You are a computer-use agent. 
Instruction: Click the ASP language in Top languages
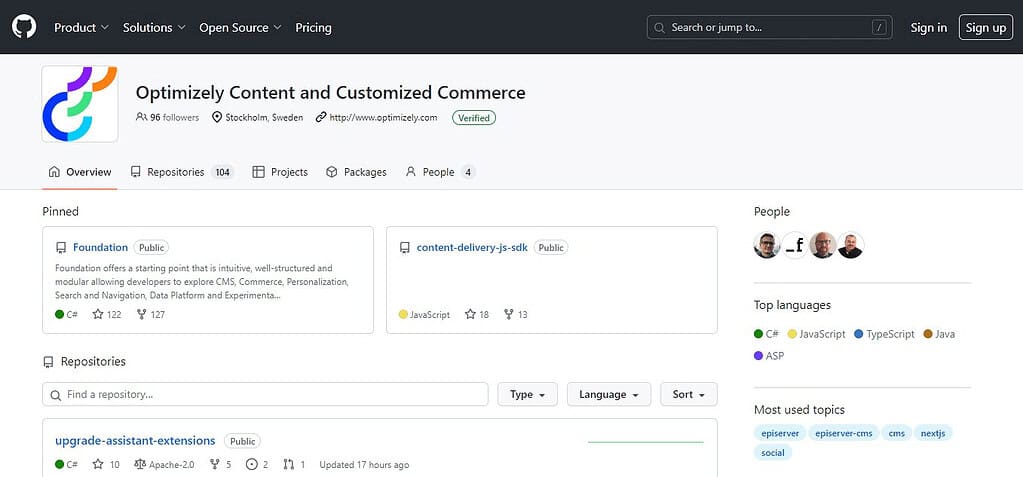click(x=769, y=356)
